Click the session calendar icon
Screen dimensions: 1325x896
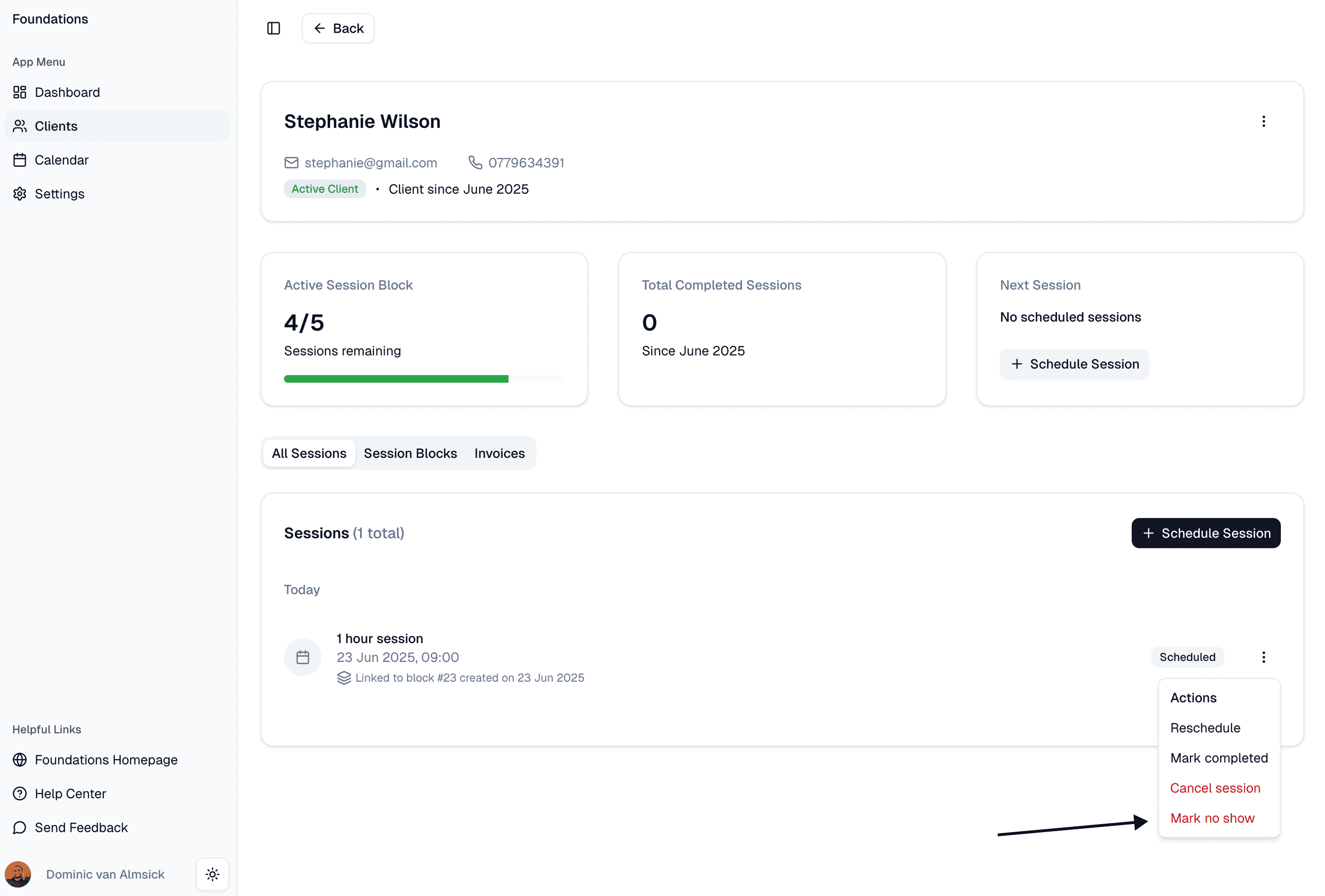click(303, 657)
